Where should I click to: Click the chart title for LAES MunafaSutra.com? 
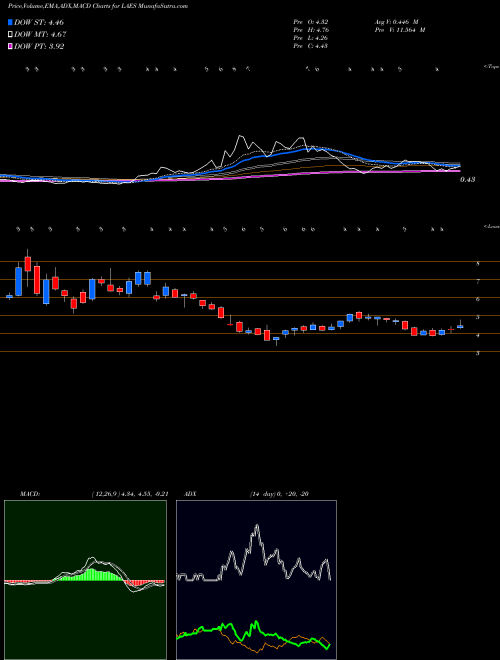click(98, 6)
